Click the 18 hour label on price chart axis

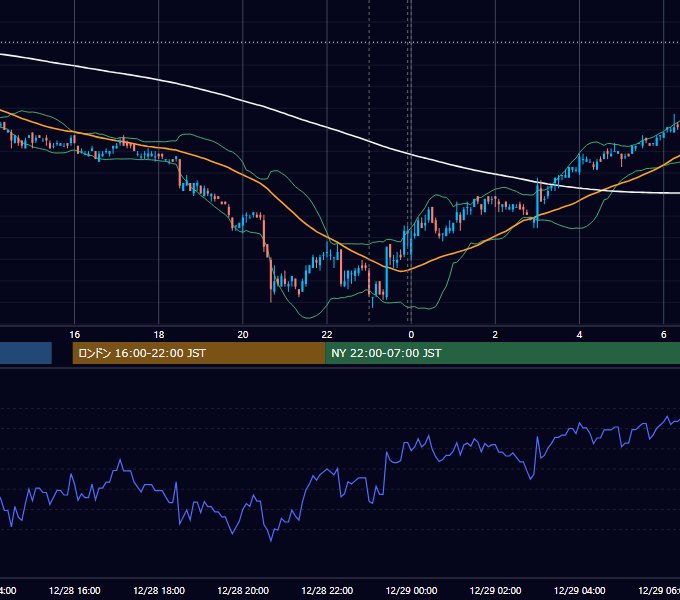tap(159, 335)
